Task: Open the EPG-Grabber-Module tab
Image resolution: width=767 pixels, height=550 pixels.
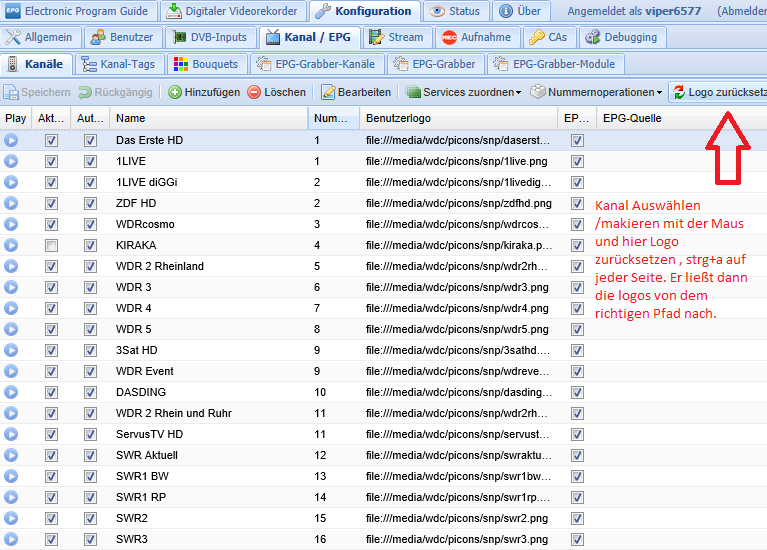Action: (x=555, y=64)
